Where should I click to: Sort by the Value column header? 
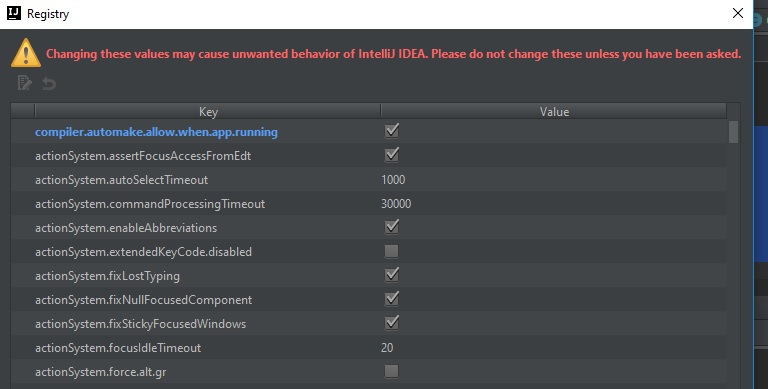tap(554, 111)
